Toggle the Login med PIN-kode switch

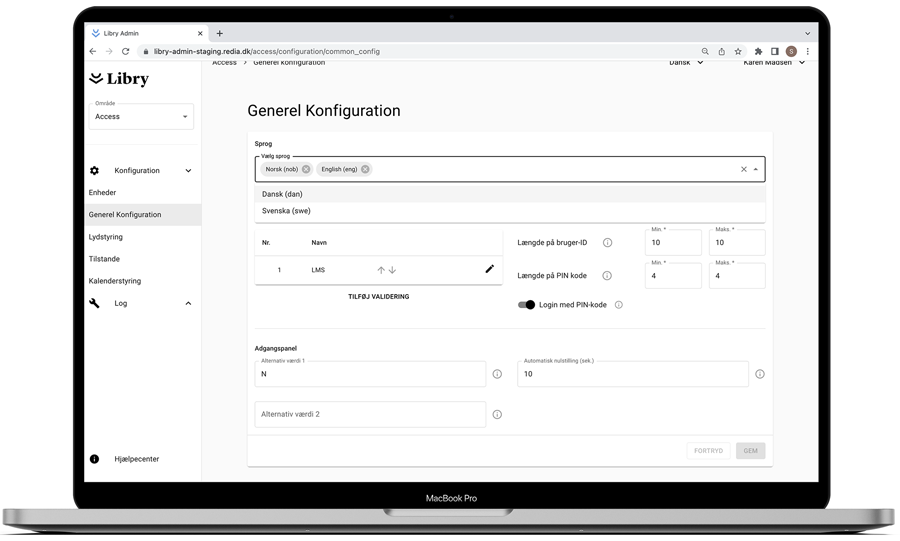click(526, 305)
